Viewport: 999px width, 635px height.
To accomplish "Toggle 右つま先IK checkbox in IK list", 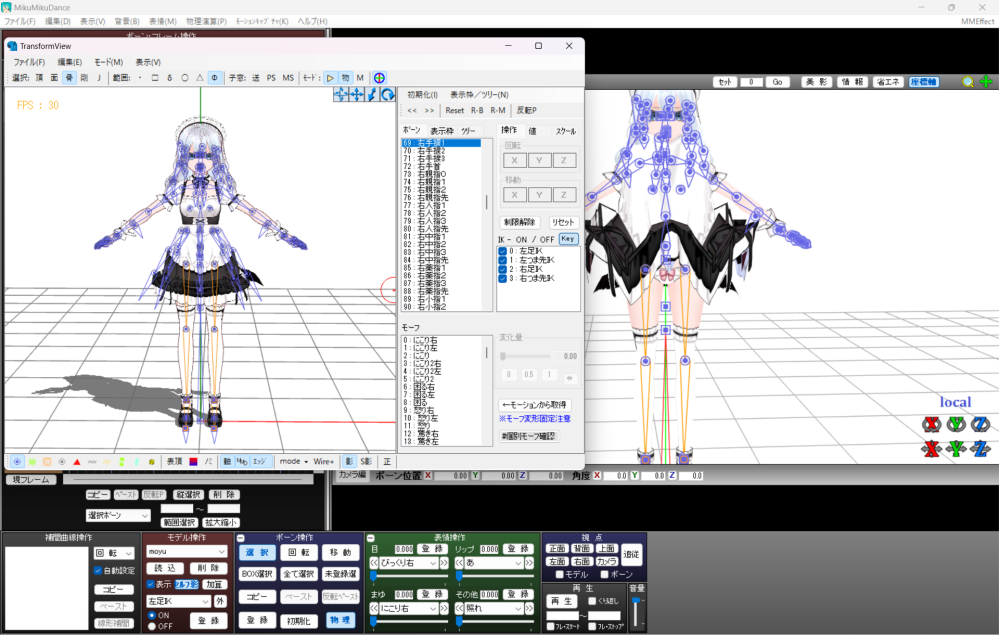I will click(502, 278).
